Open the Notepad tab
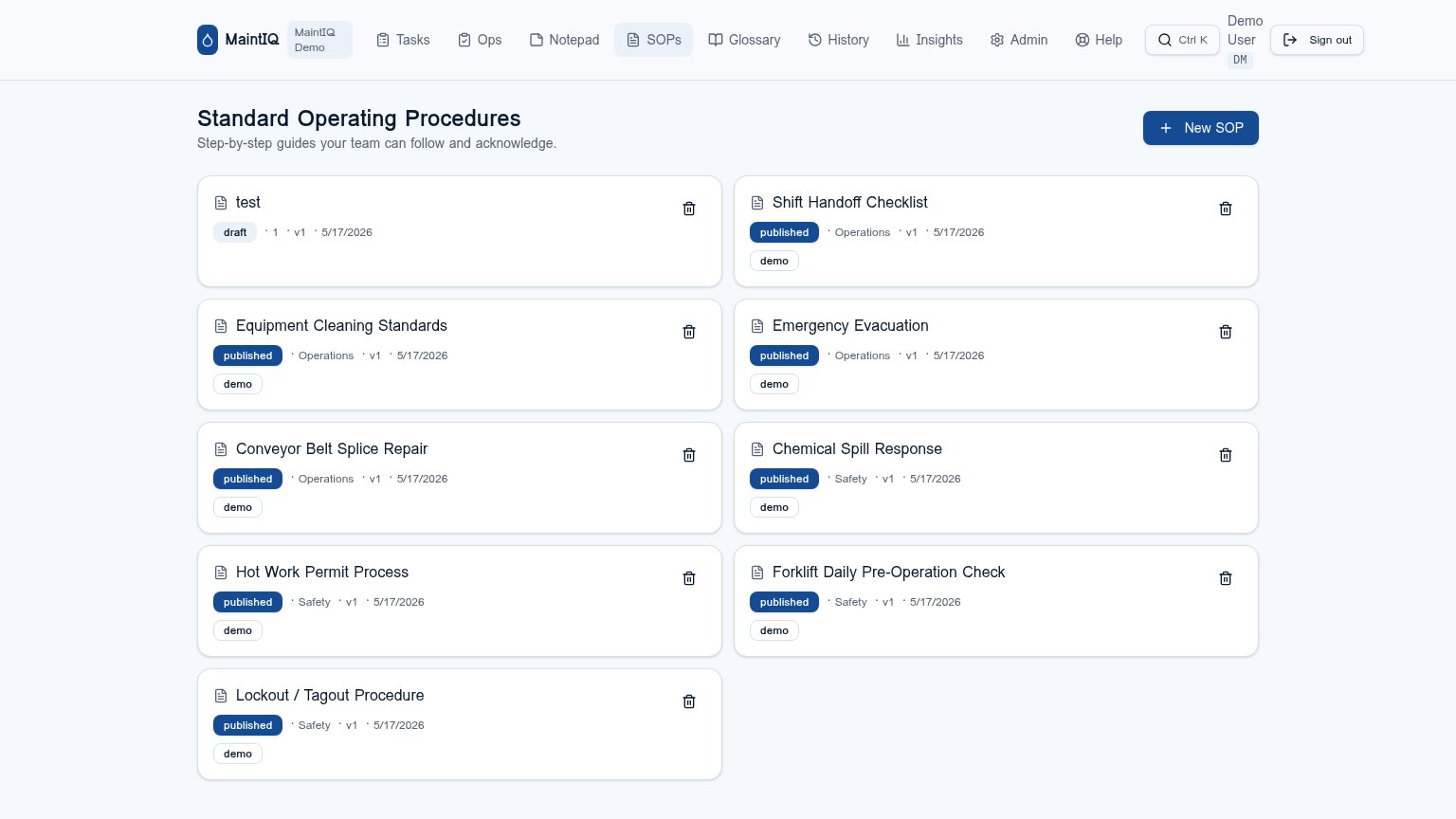 coord(564,40)
